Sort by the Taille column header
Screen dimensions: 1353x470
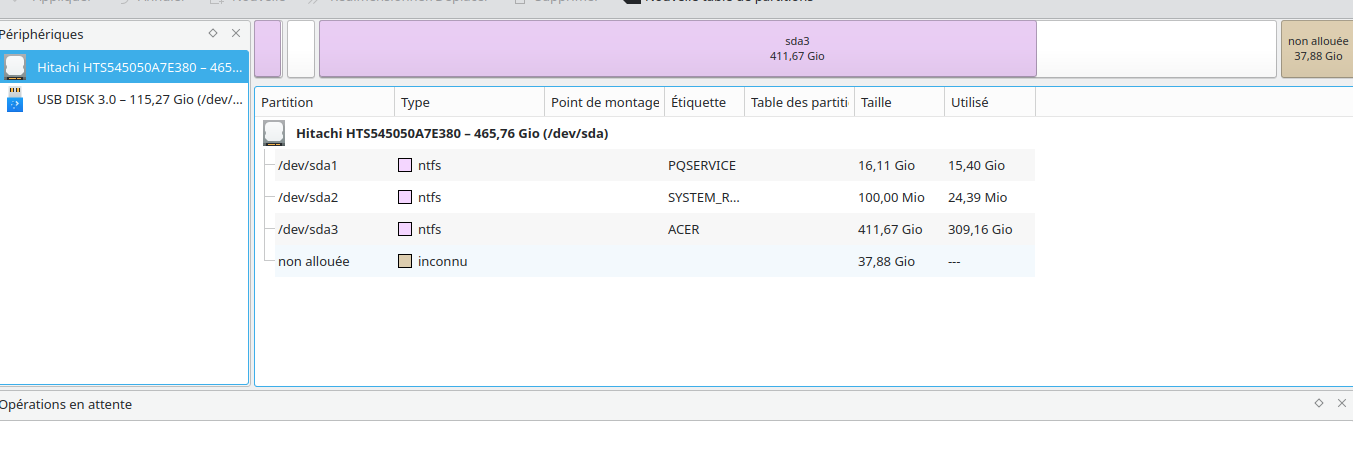(x=899, y=102)
